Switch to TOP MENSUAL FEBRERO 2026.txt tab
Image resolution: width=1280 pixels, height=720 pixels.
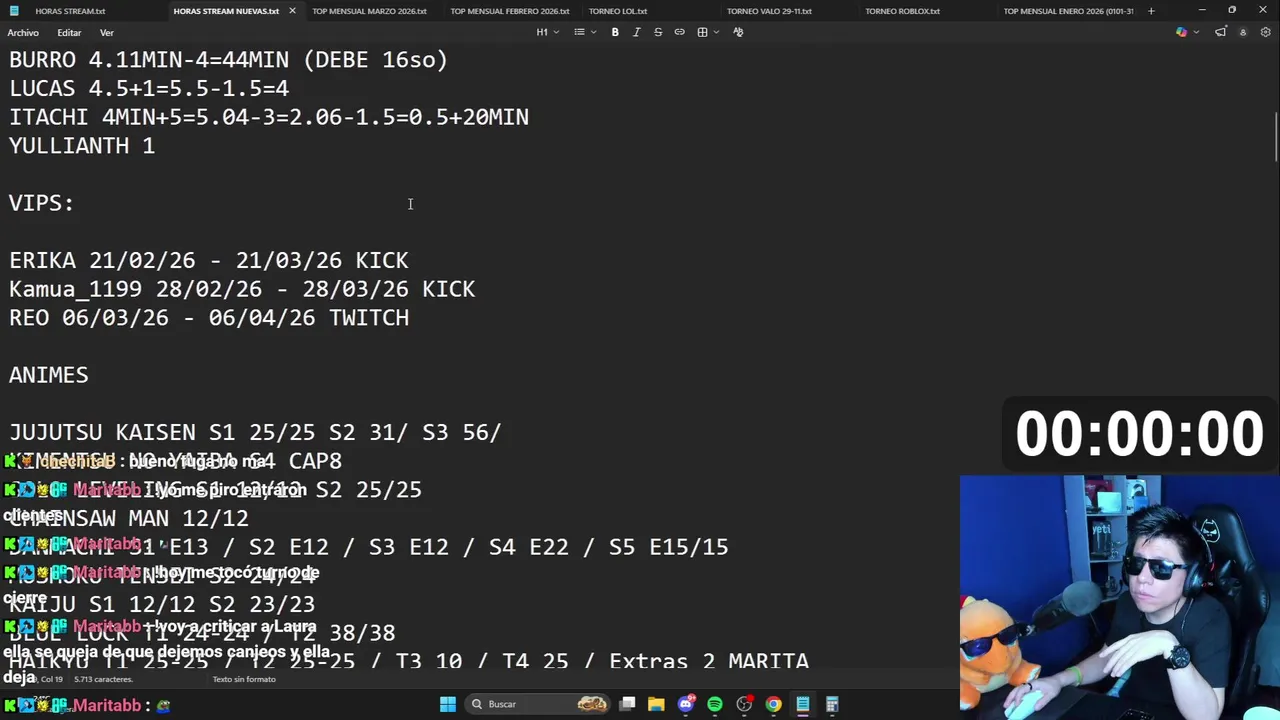click(510, 11)
